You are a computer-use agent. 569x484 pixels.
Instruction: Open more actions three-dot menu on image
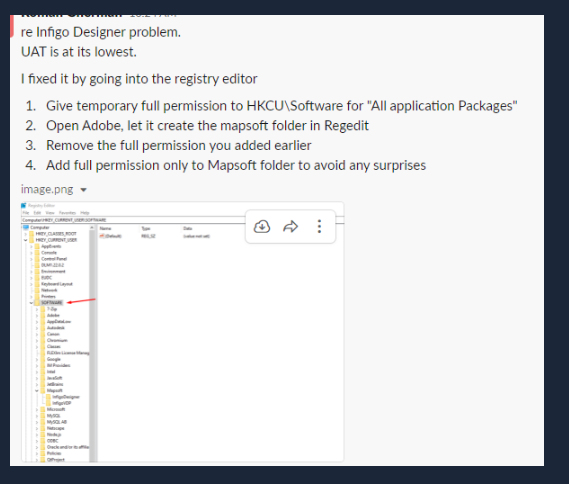(x=319, y=226)
